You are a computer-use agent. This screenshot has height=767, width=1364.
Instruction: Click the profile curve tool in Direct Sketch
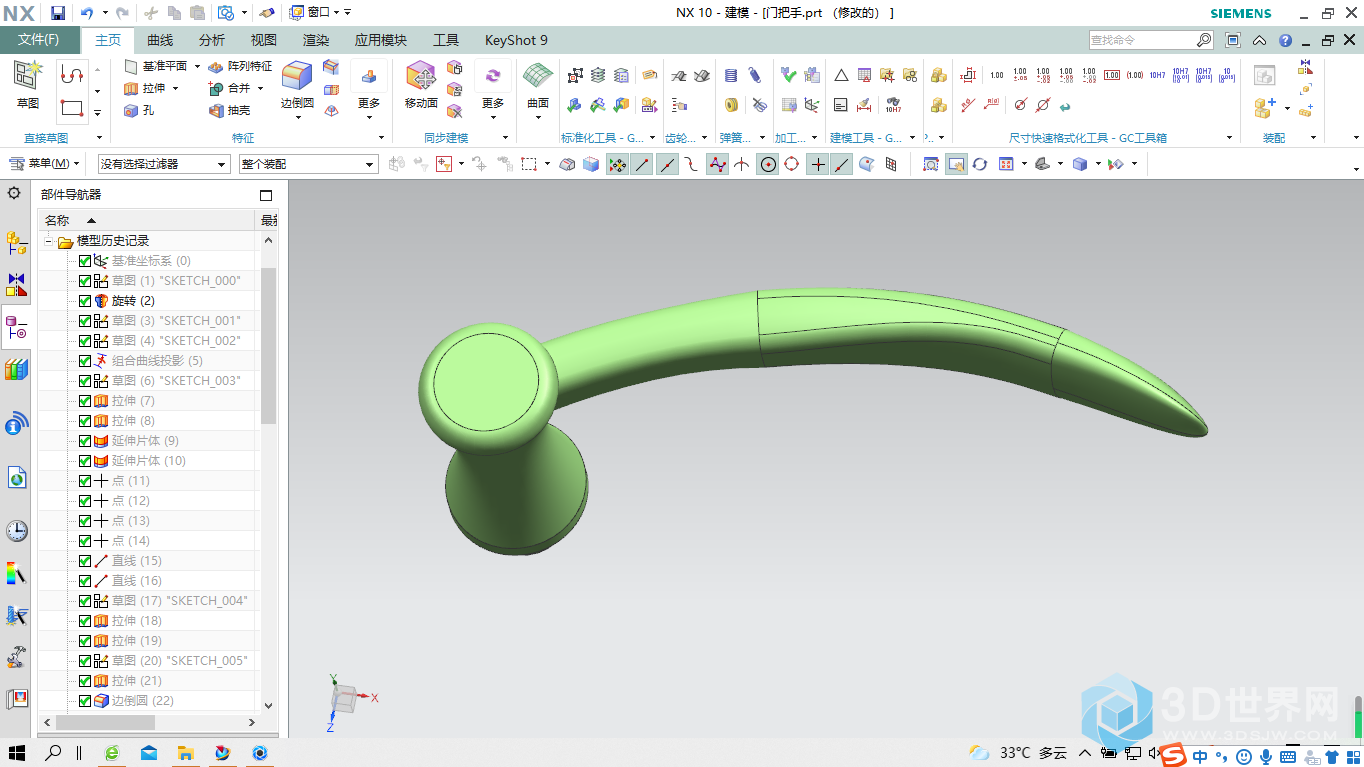[72, 74]
